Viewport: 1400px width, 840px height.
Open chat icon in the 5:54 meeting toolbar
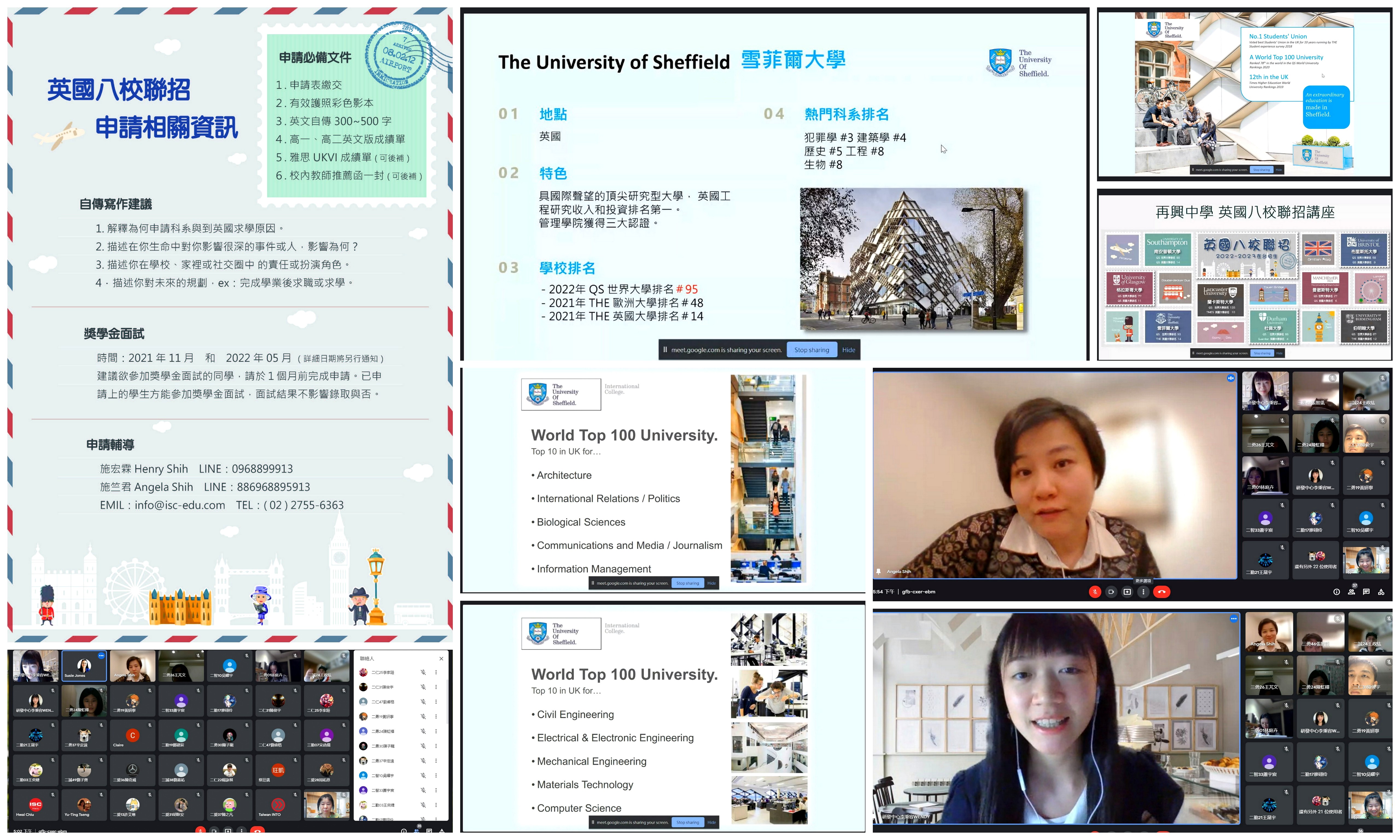(1366, 591)
